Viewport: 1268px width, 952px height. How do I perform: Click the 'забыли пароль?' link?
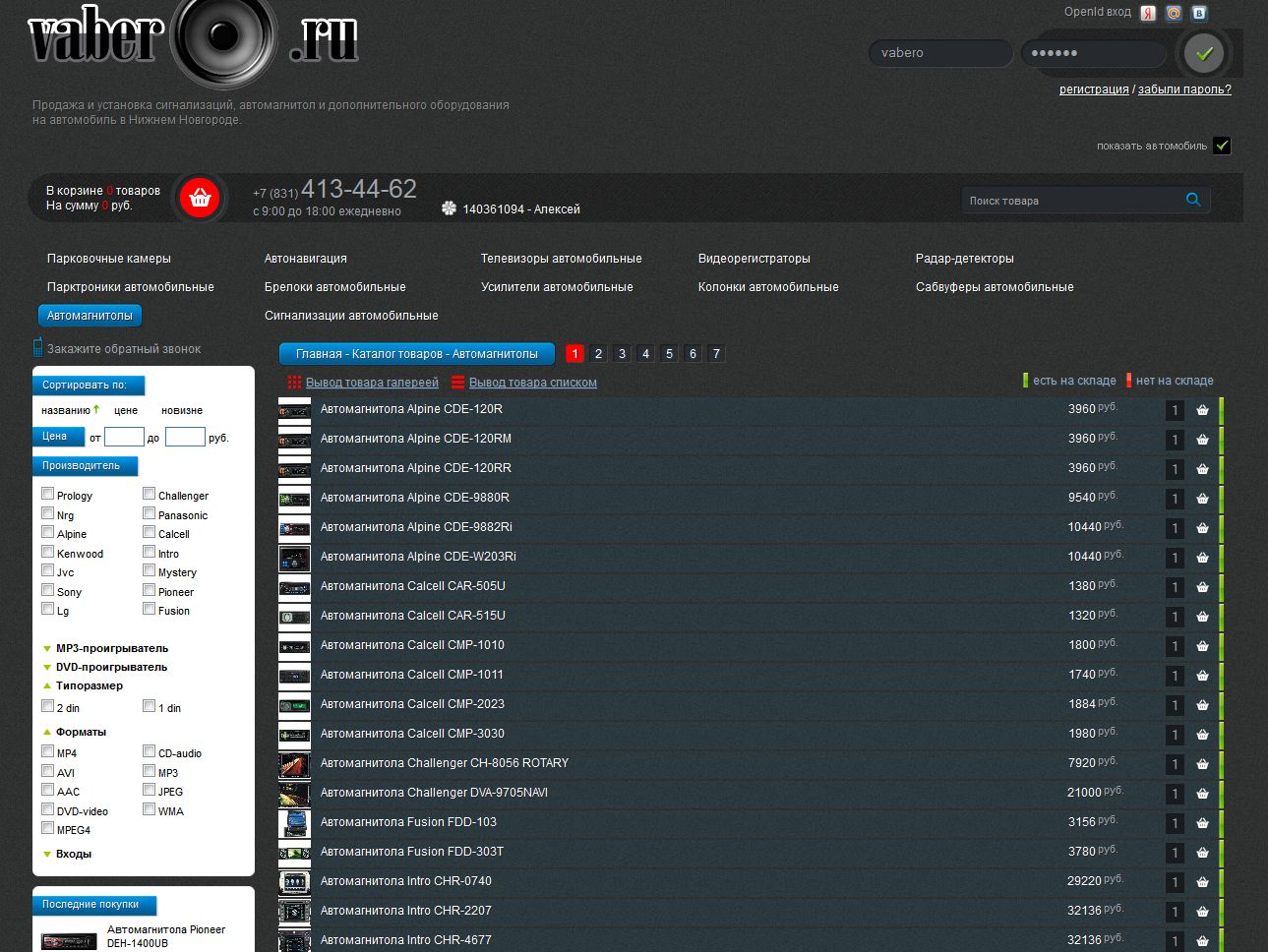[1184, 89]
